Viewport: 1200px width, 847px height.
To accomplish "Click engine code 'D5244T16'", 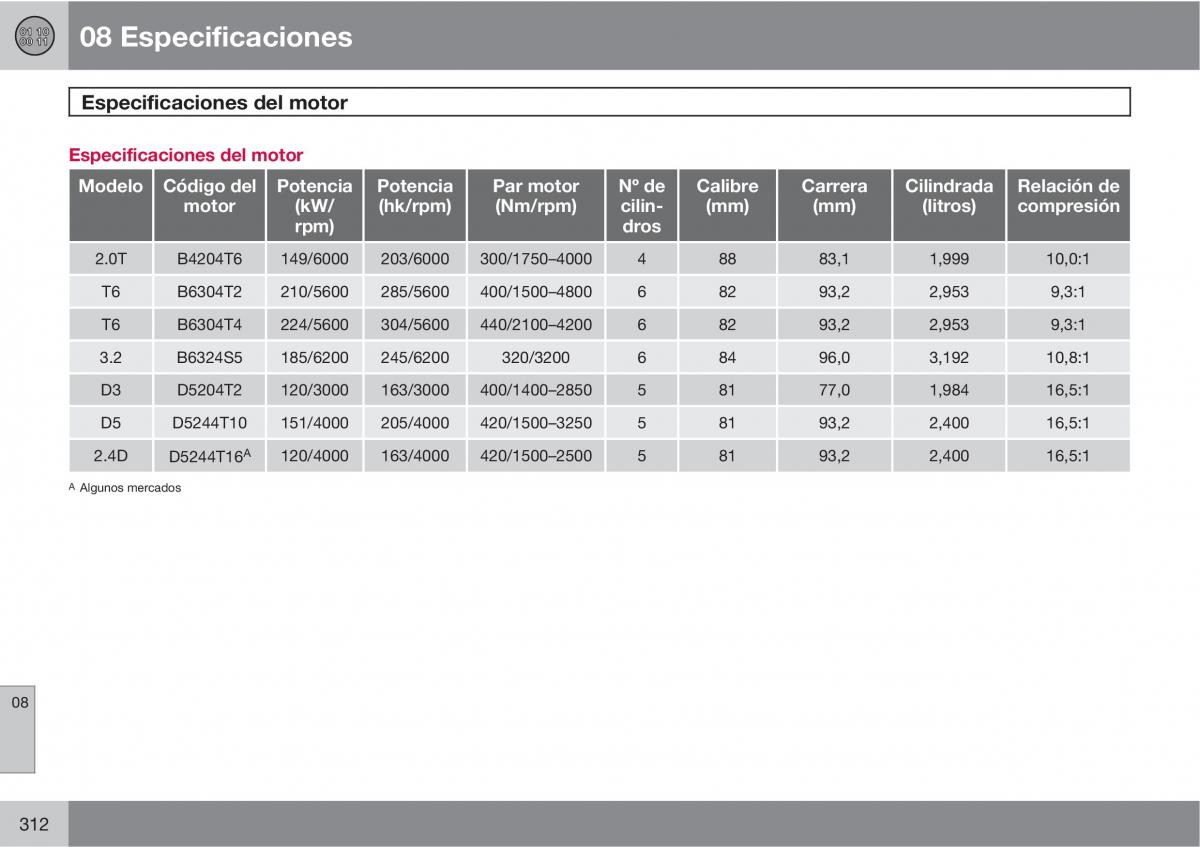I will [209, 456].
